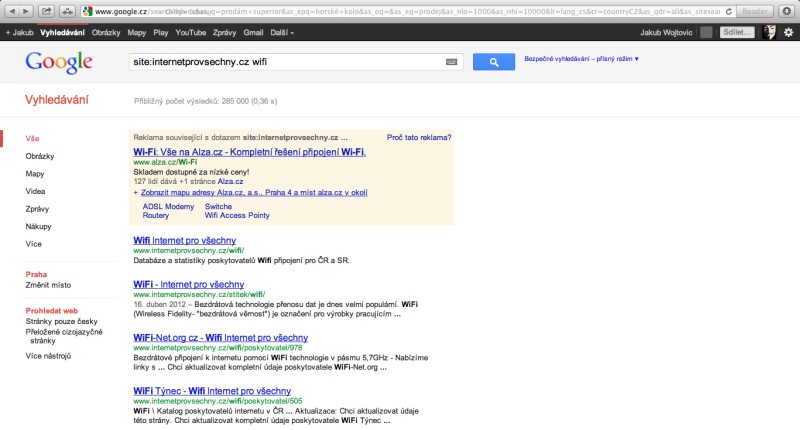This screenshot has height=430, width=800.
Task: Click Změnit místo location link
Action: [x=48, y=285]
